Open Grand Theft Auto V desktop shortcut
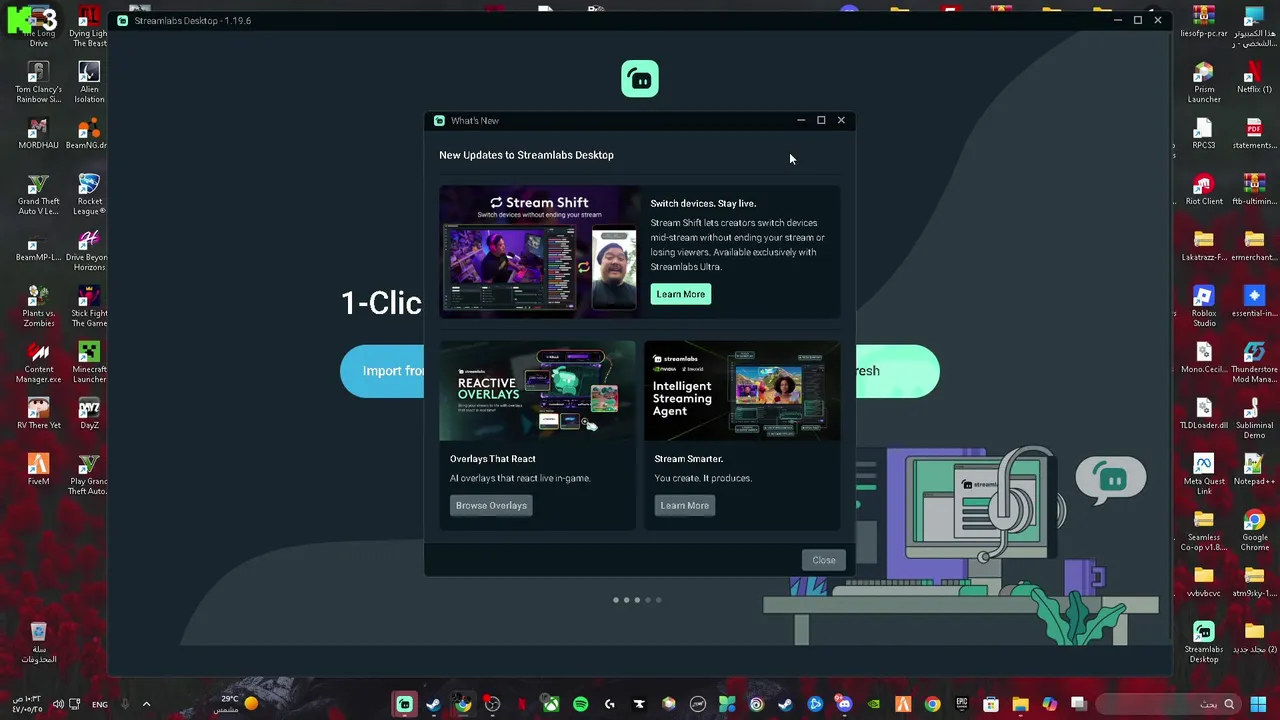1280x720 pixels. [x=38, y=195]
